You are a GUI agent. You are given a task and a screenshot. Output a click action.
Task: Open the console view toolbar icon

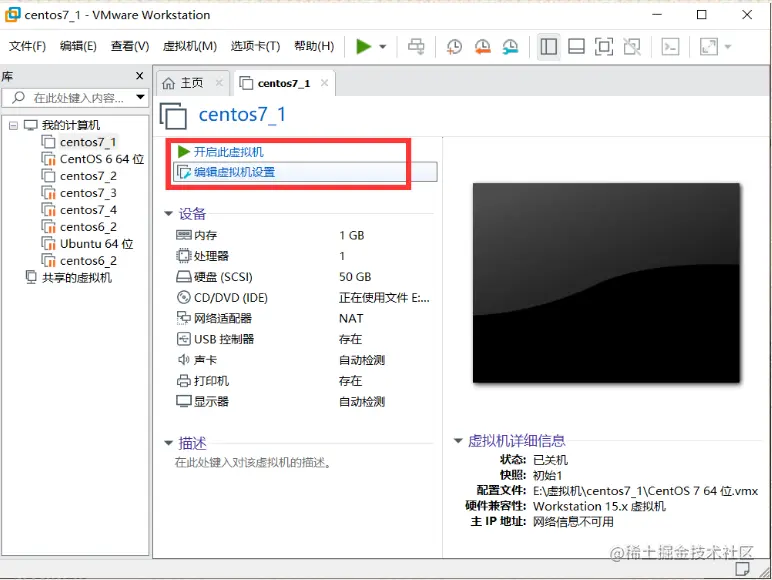670,47
